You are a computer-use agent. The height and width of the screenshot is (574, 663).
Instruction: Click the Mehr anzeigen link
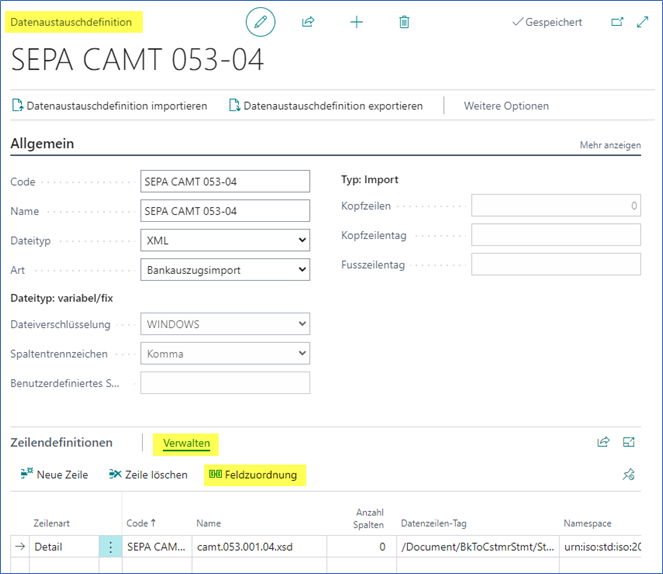[x=610, y=145]
